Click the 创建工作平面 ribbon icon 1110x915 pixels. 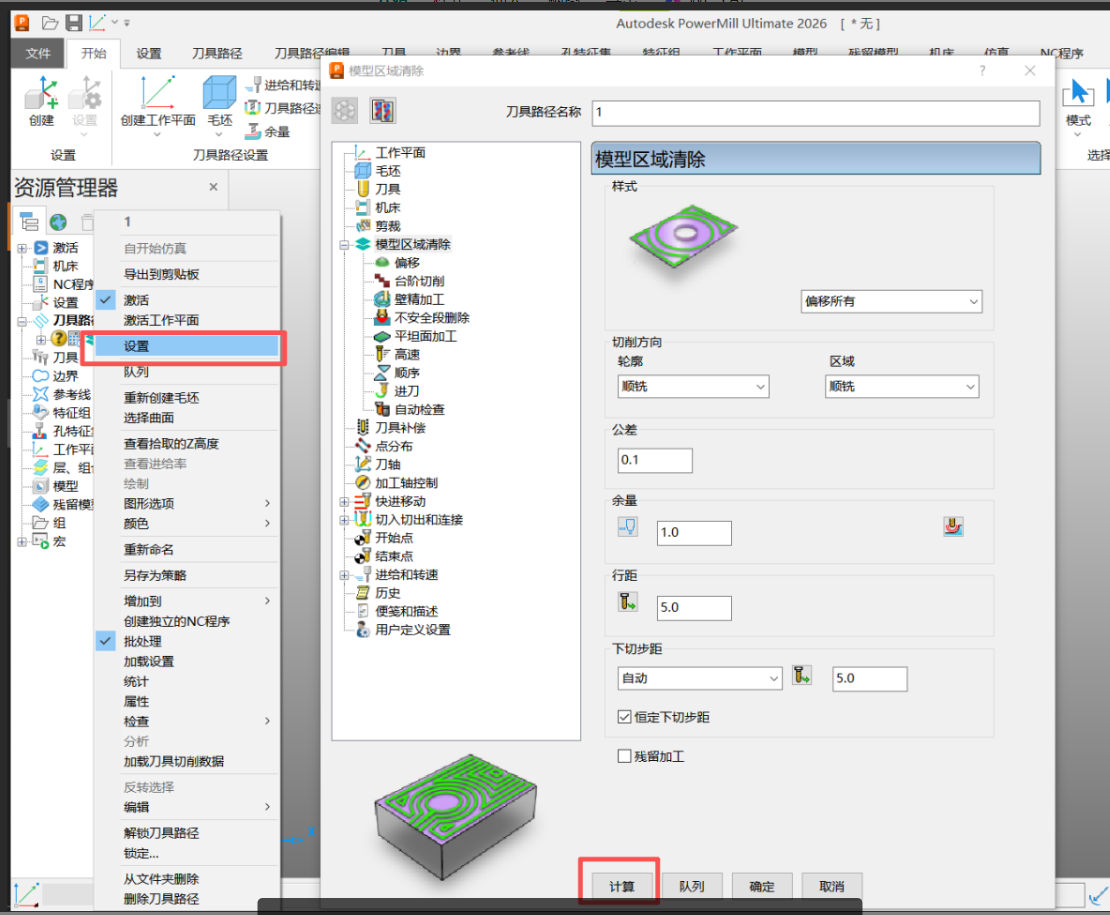point(157,93)
